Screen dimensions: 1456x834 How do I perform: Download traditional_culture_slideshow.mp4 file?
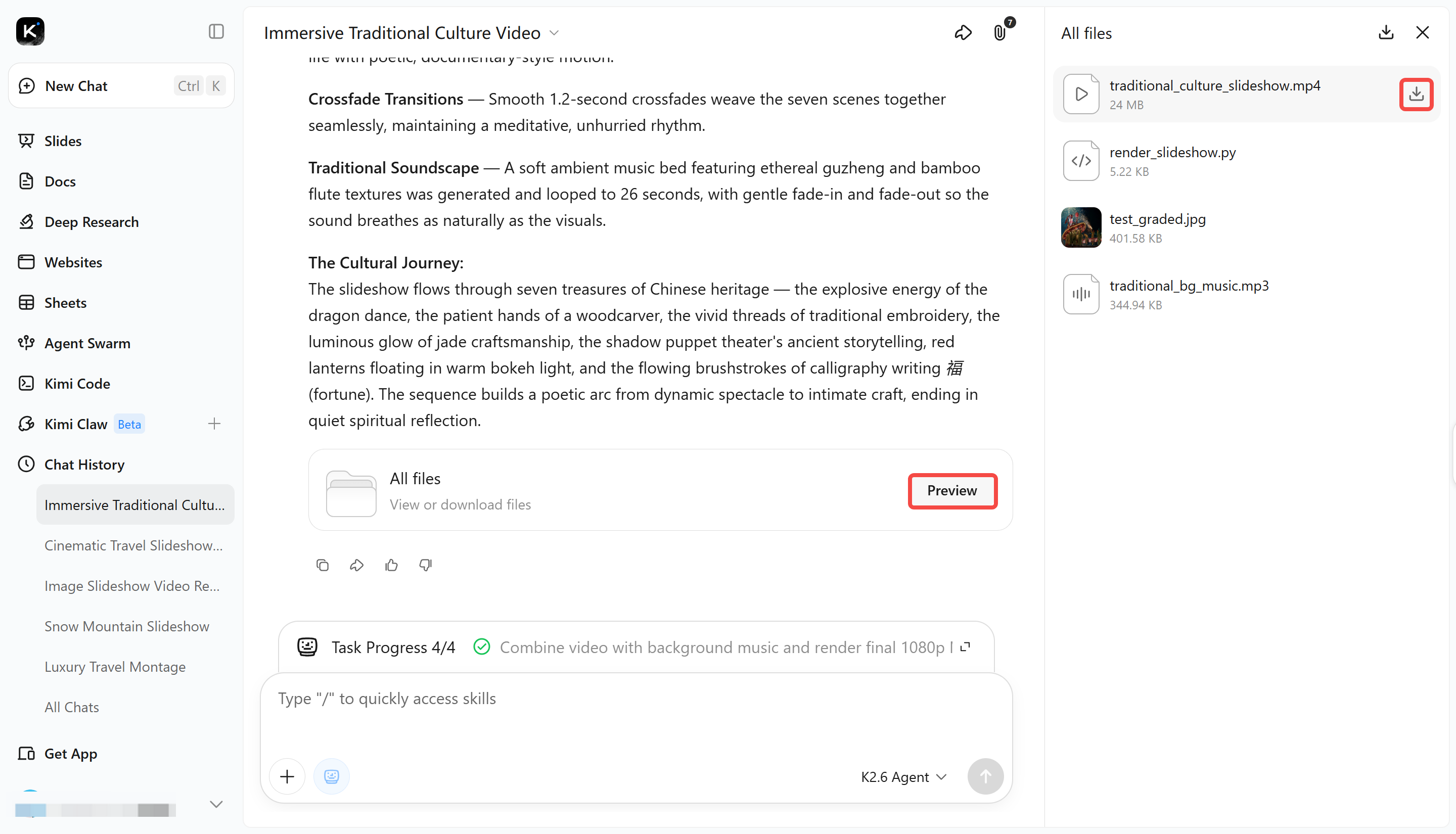(x=1416, y=94)
